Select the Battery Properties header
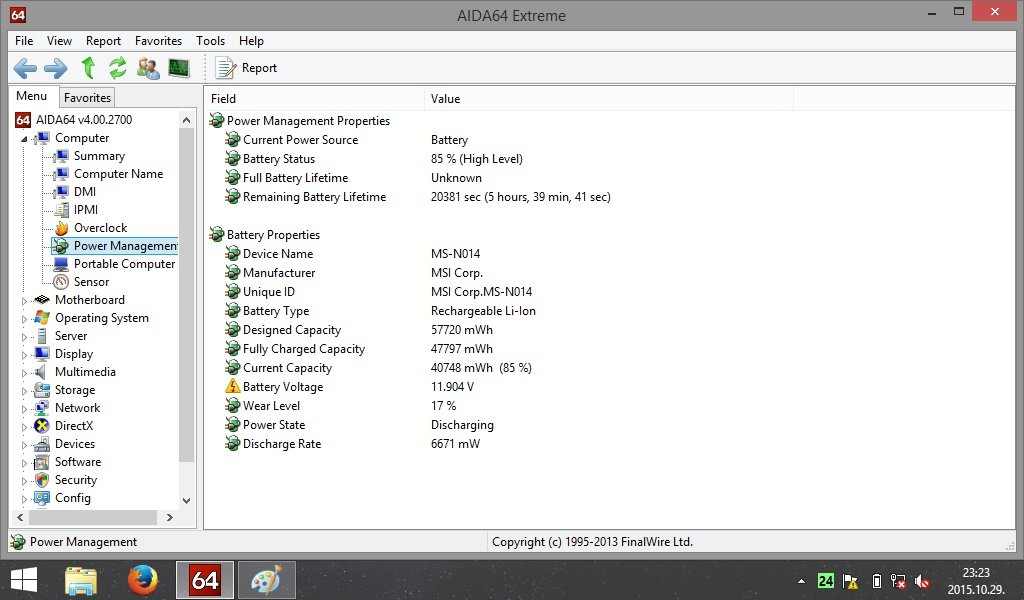This screenshot has width=1024, height=600. (x=273, y=234)
